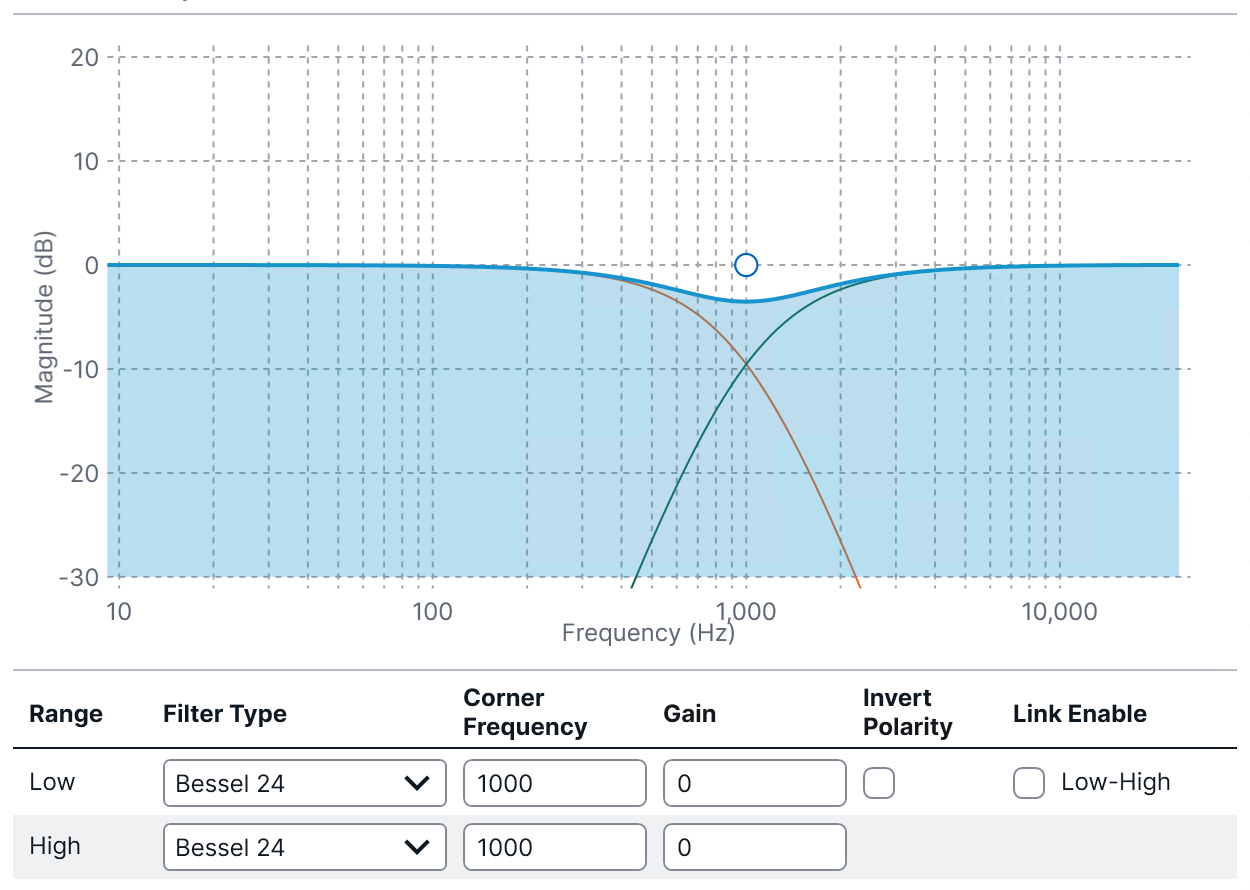Click the 10,000 frequency axis tick label
This screenshot has height=890, width=1250.
coord(1059,612)
